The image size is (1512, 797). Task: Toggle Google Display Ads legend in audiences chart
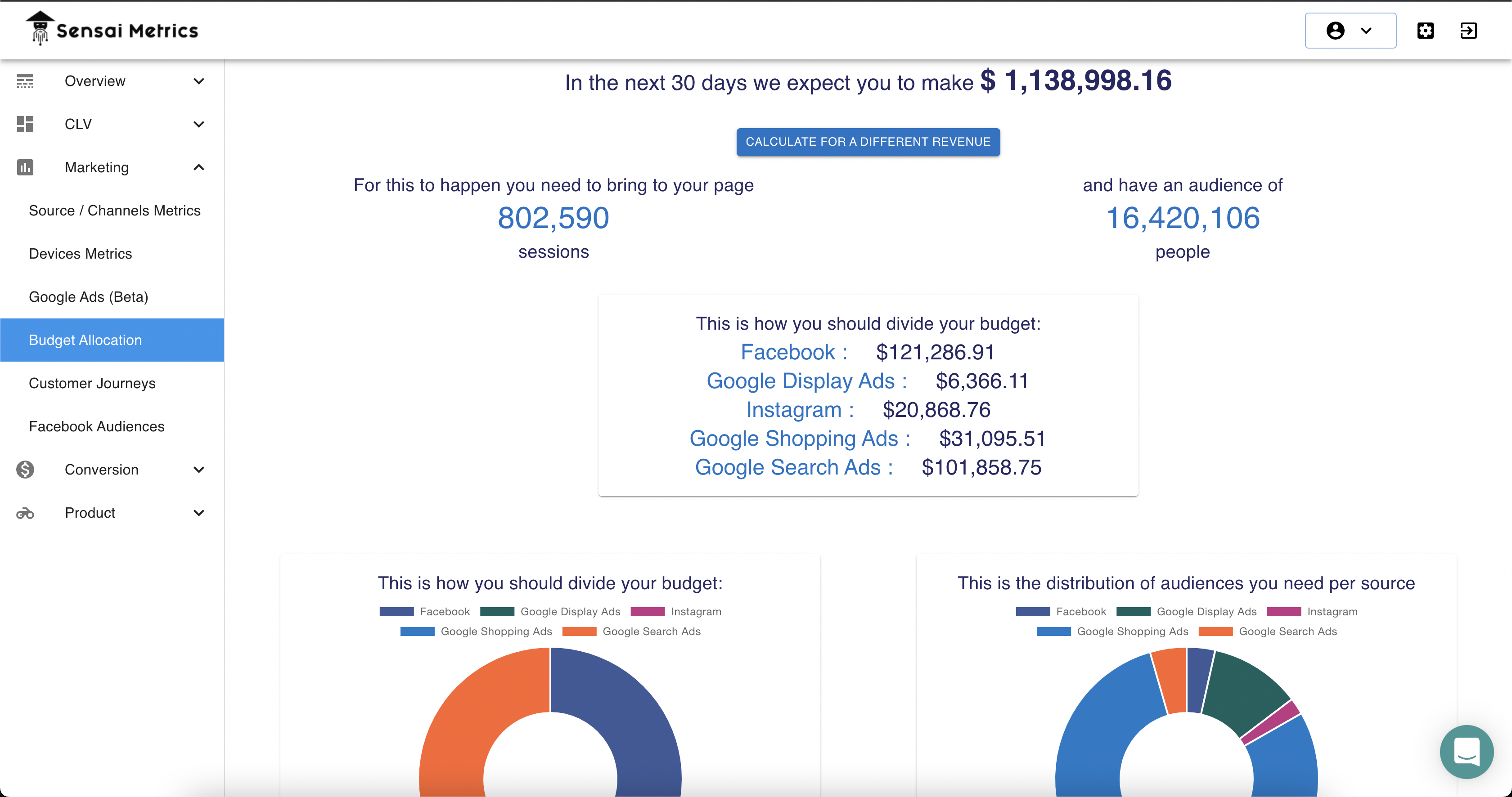click(x=1186, y=612)
